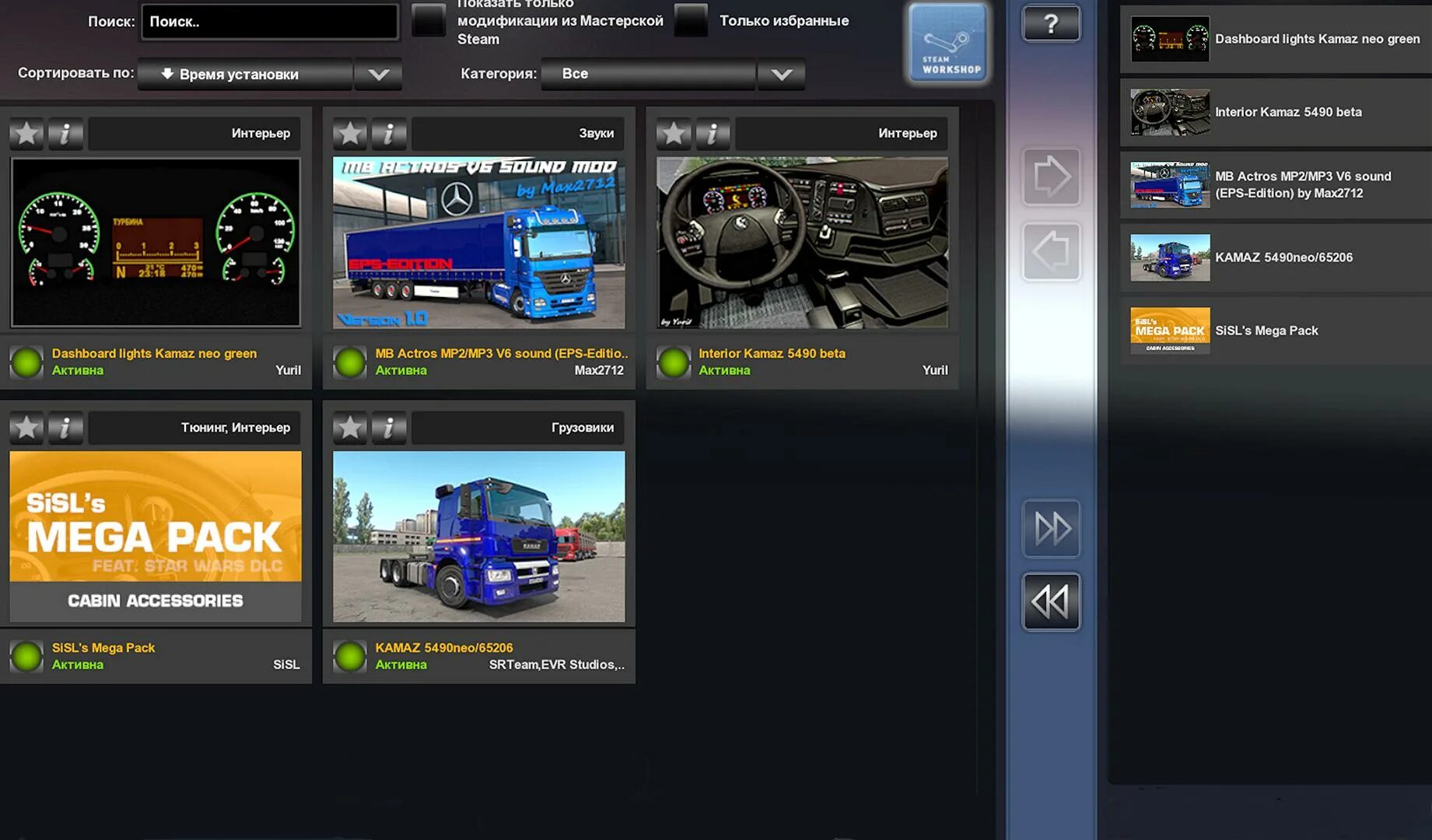The width and height of the screenshot is (1432, 840).
Task: Toggle active status of SiSL's Mega Pack
Action: (x=26, y=656)
